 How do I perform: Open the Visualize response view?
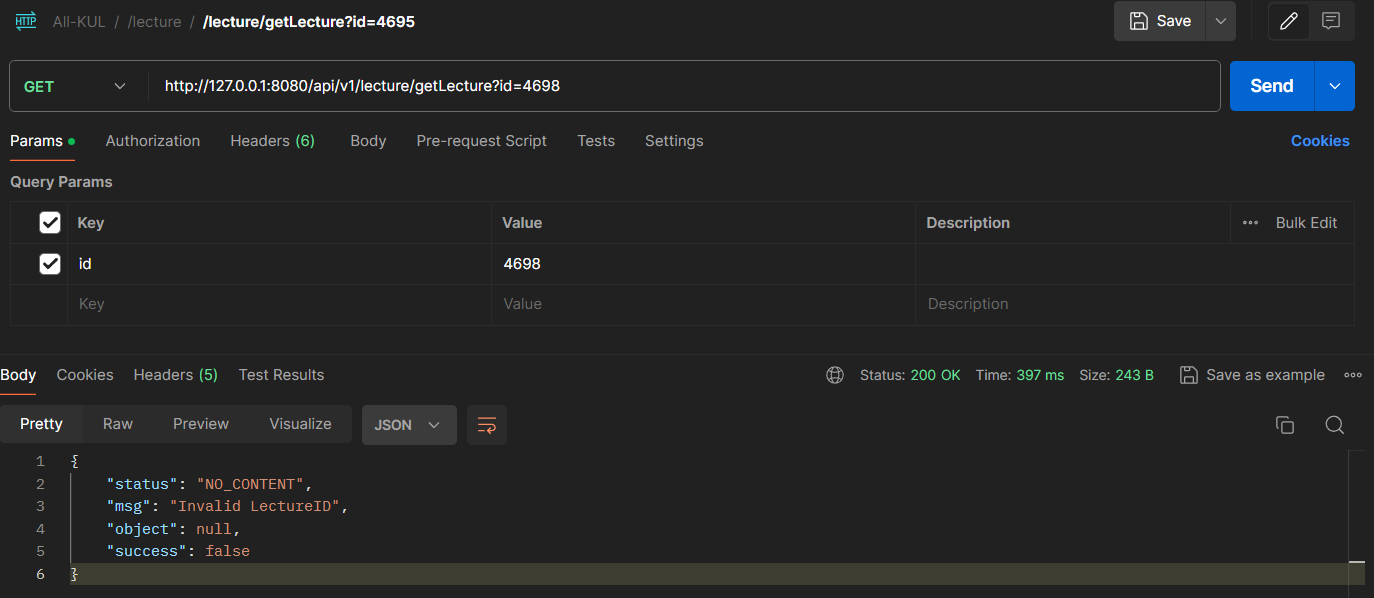coord(300,424)
